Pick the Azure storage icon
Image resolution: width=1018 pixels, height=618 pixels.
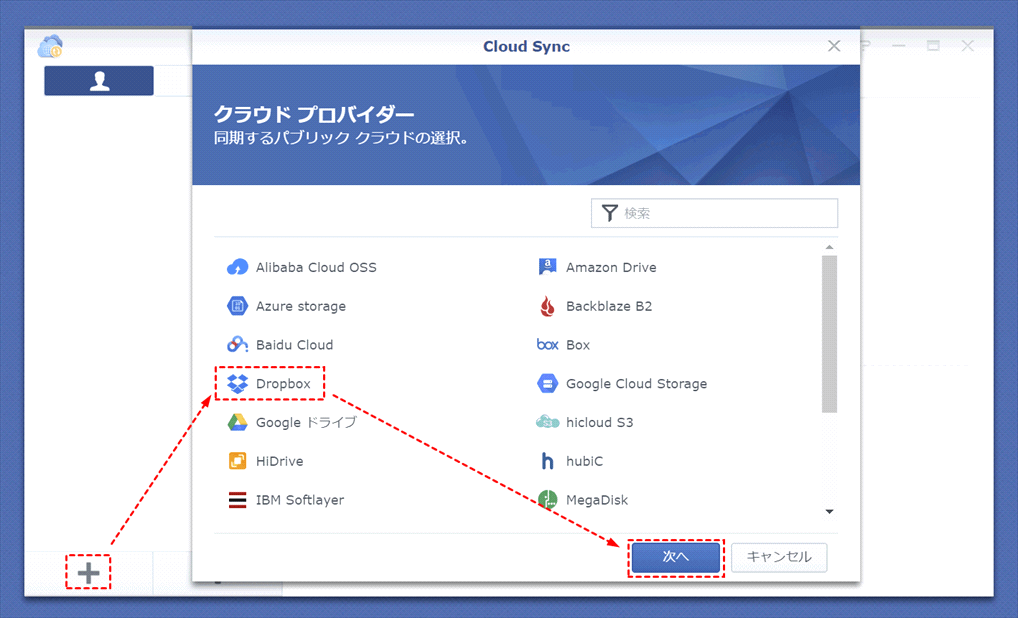pos(237,306)
